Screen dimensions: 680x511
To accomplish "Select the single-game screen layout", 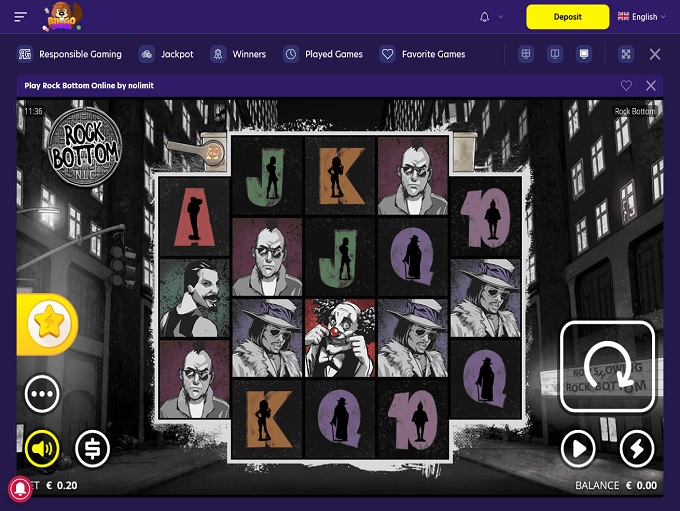I will pyautogui.click(x=584, y=54).
